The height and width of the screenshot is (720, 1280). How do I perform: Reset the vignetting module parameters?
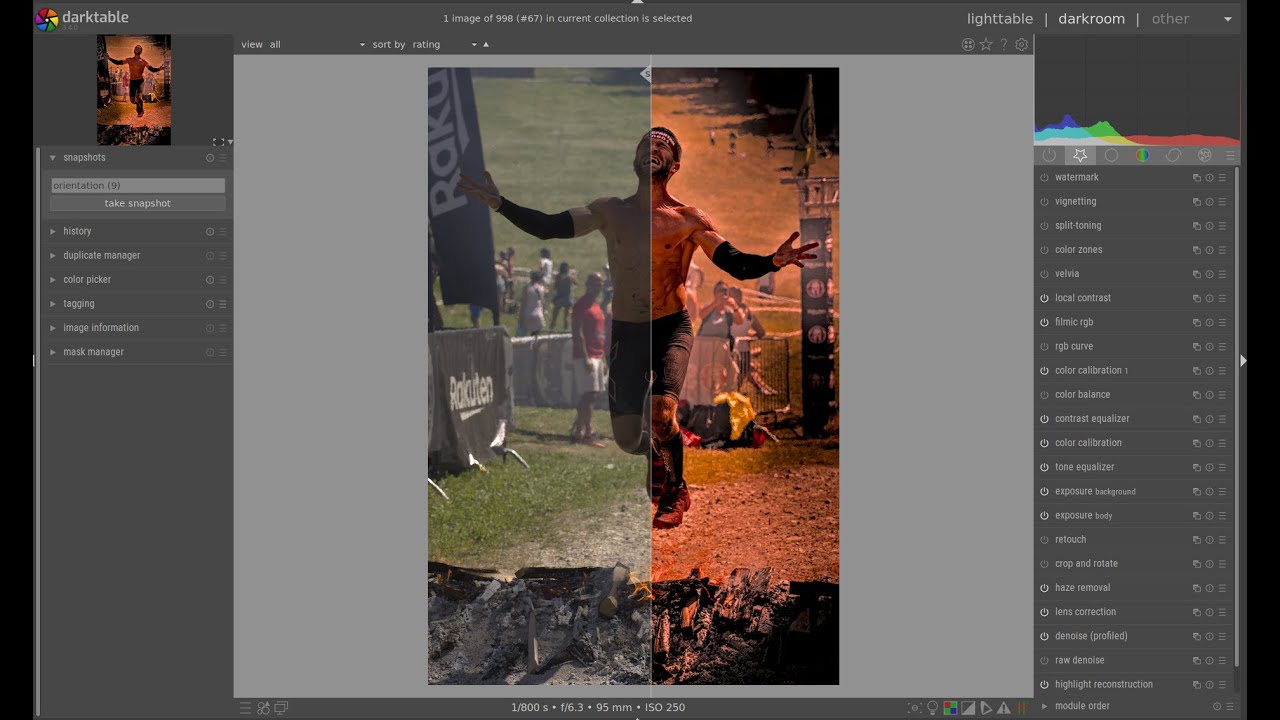[x=1209, y=201]
